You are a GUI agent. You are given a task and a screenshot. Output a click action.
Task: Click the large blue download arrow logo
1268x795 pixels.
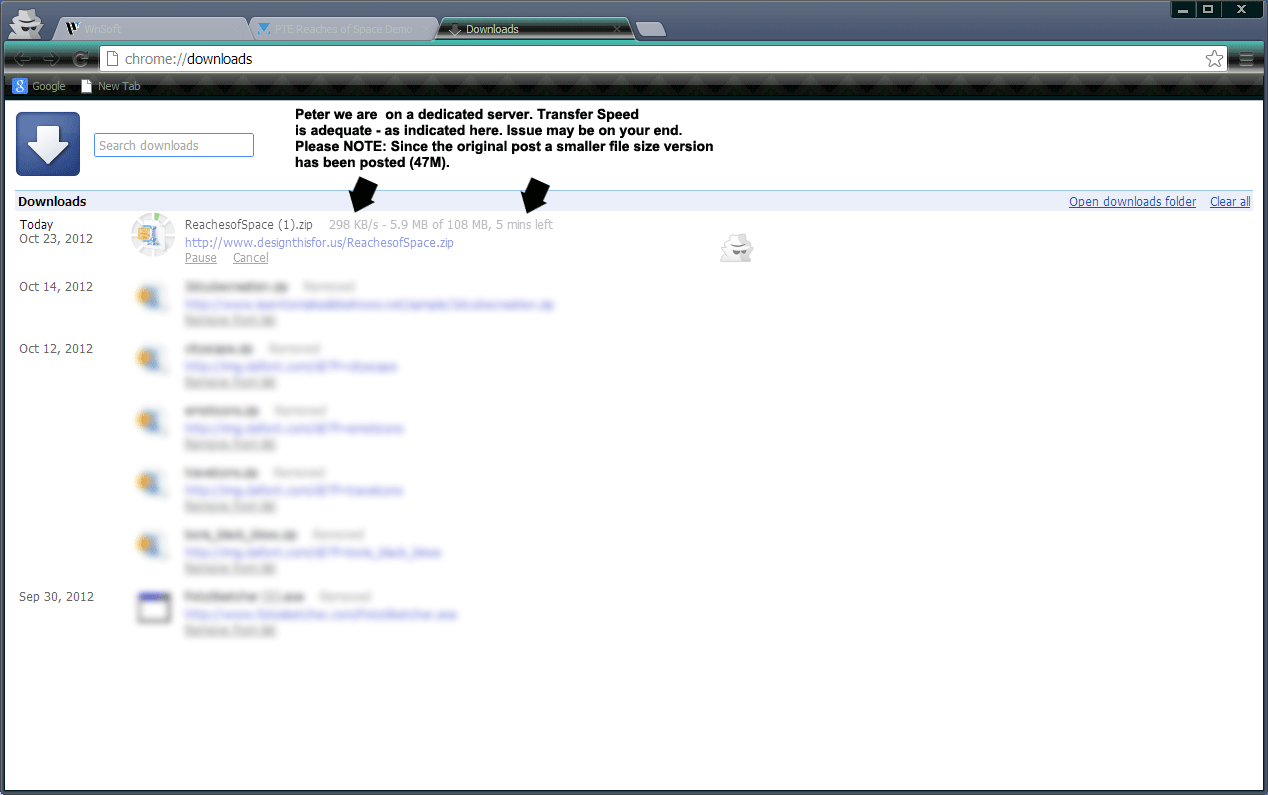[x=48, y=144]
